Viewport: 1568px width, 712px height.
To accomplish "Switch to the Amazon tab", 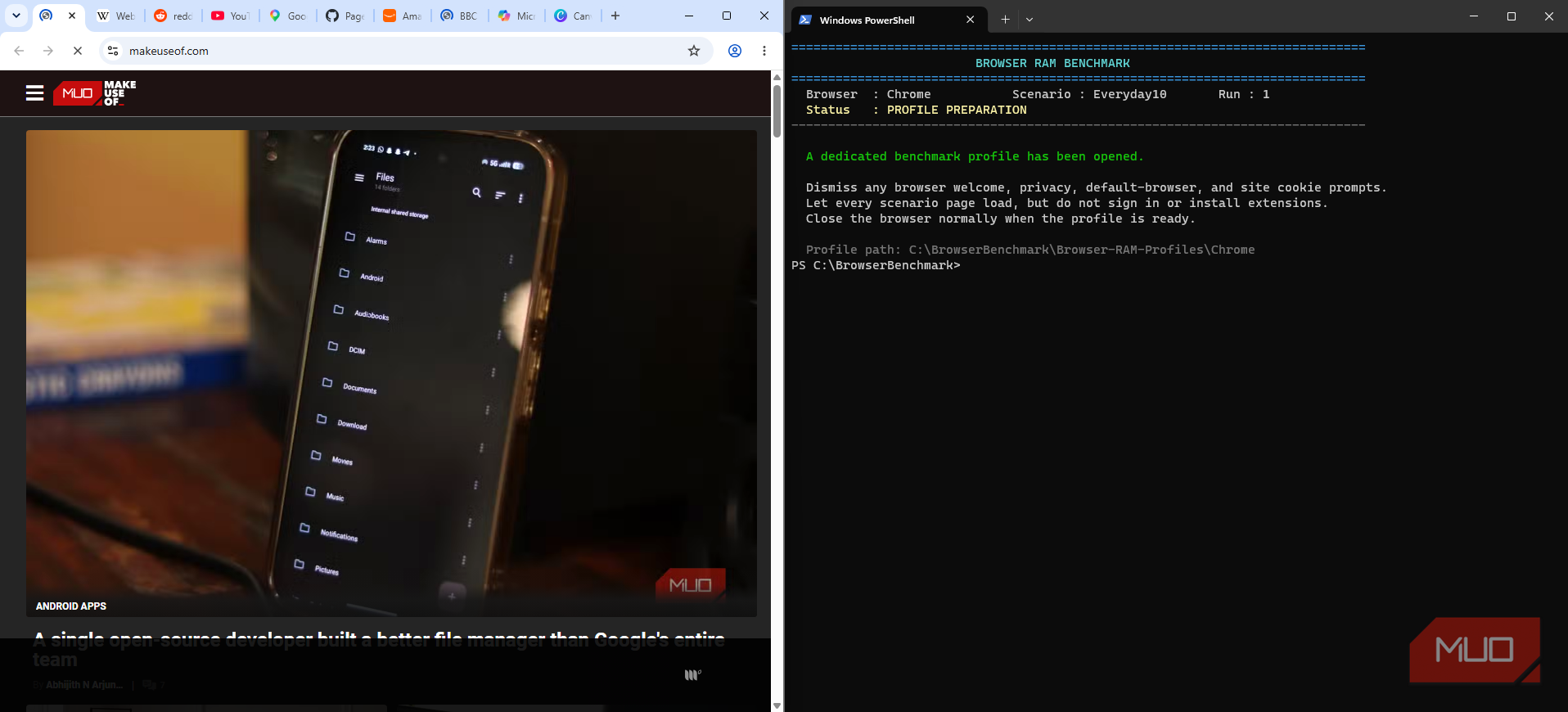I will coord(402,16).
